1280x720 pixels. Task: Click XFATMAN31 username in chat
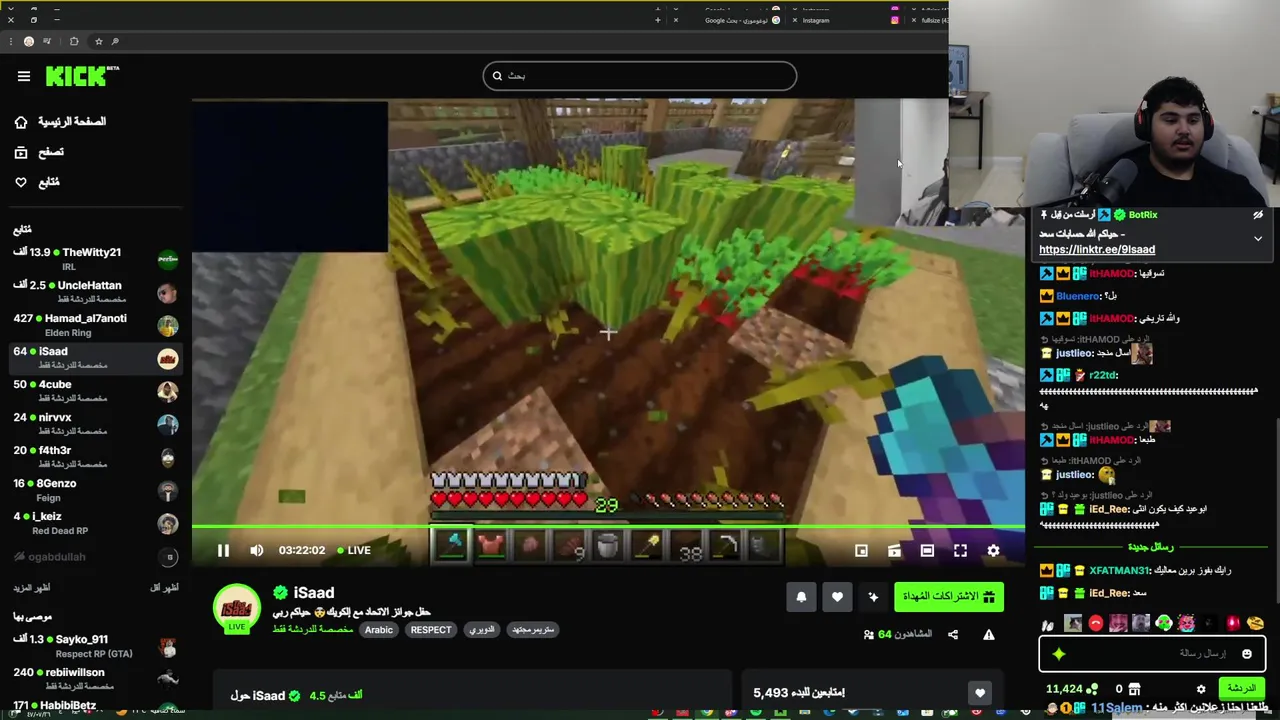1119,571
